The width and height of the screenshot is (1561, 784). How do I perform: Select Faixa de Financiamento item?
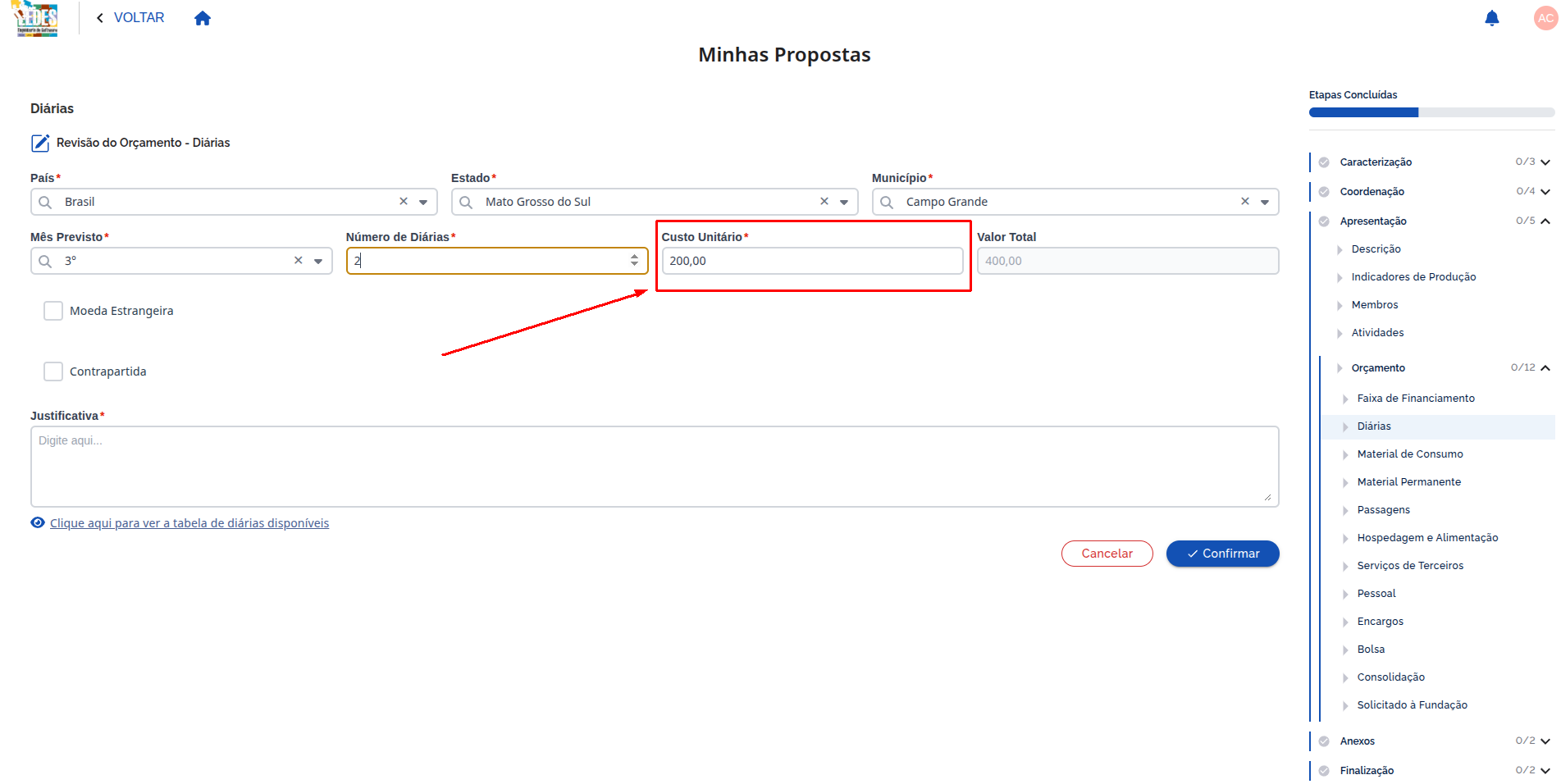(1416, 399)
